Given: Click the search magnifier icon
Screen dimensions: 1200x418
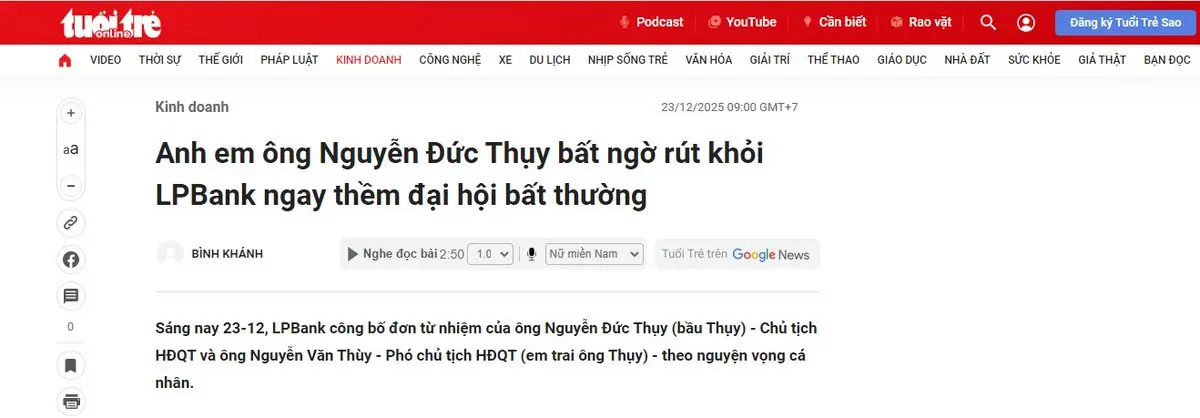Looking at the screenshot, I should click(x=988, y=22).
